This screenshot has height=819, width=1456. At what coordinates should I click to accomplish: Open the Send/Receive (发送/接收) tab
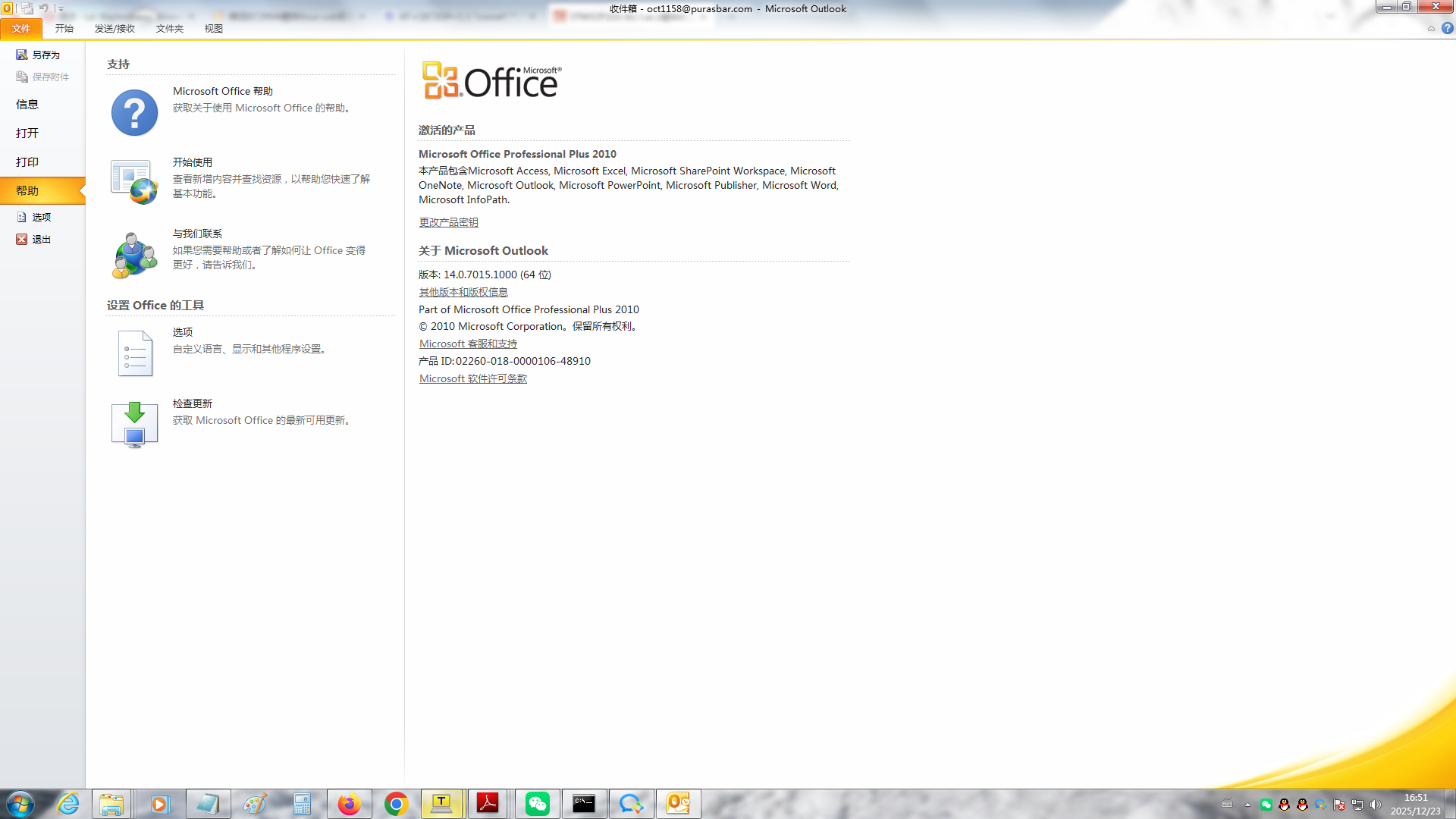tap(115, 28)
